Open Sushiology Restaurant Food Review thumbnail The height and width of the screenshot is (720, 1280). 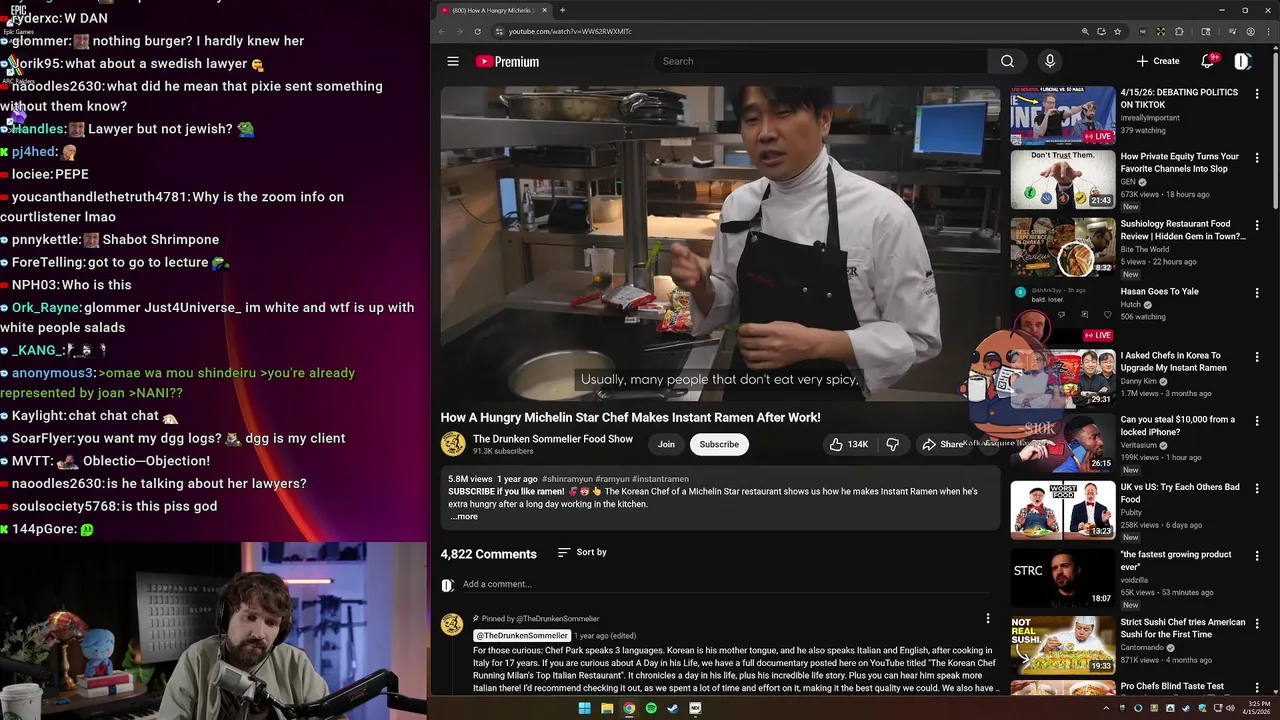pos(1062,247)
